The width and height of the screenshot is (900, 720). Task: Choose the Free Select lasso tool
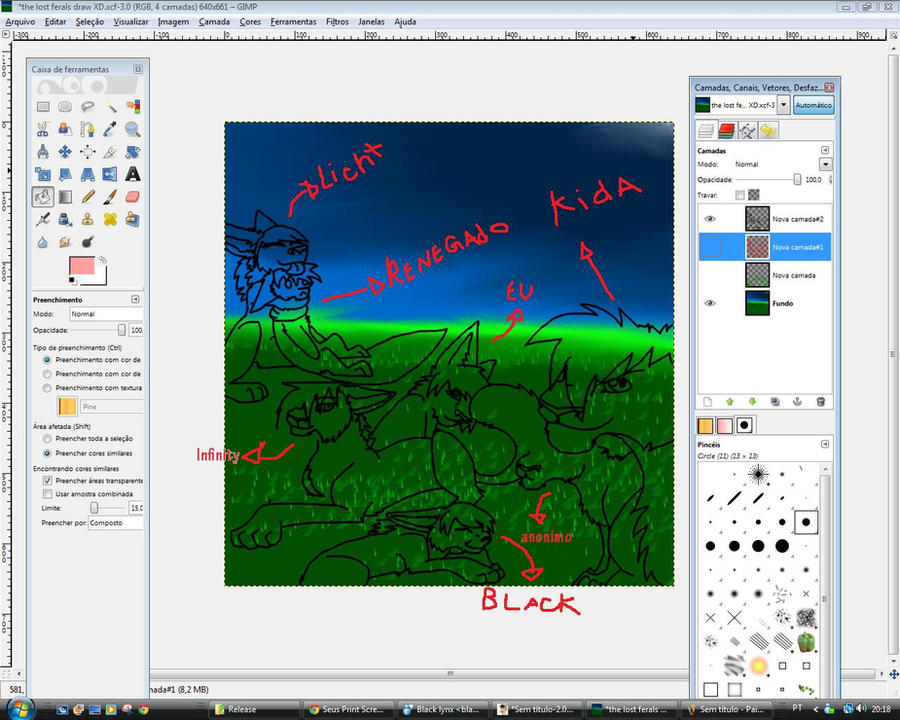click(87, 107)
